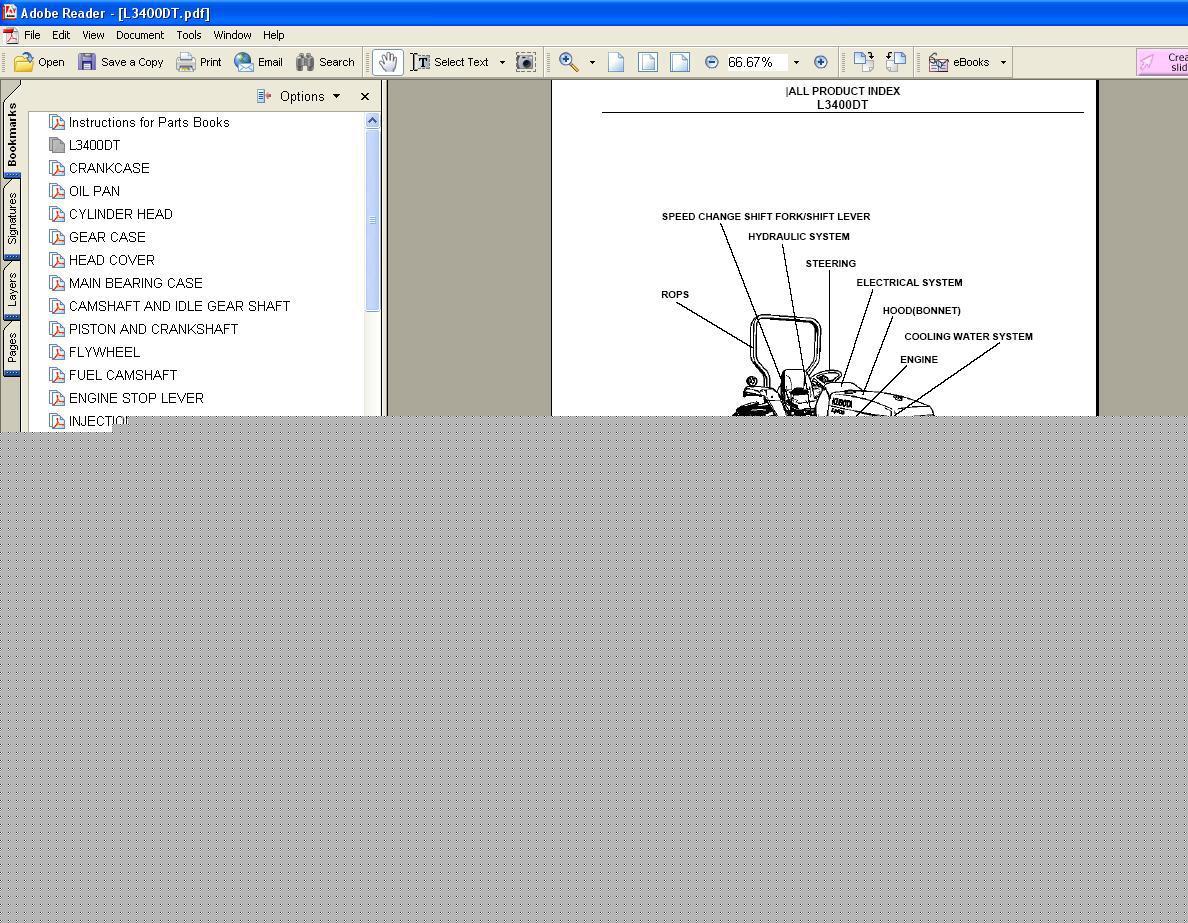Expand the eBooks dropdown arrow

pos(1003,62)
